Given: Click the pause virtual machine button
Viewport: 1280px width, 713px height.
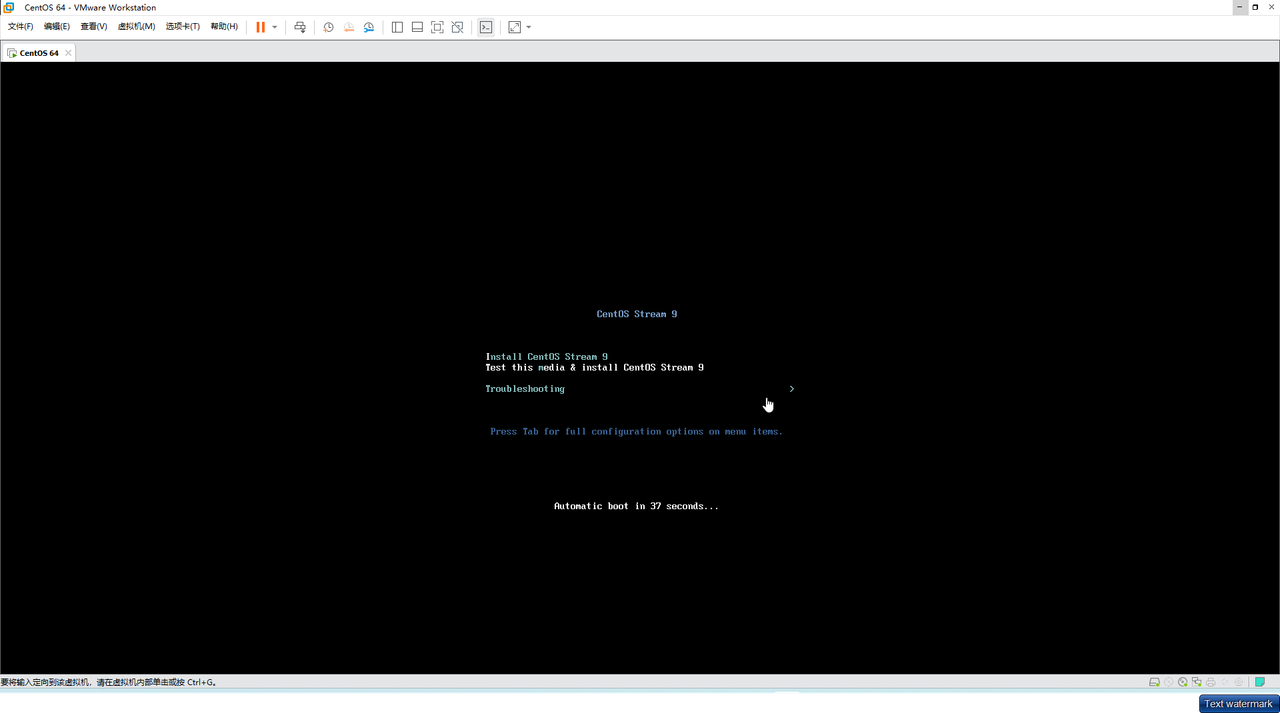Looking at the screenshot, I should click(260, 27).
